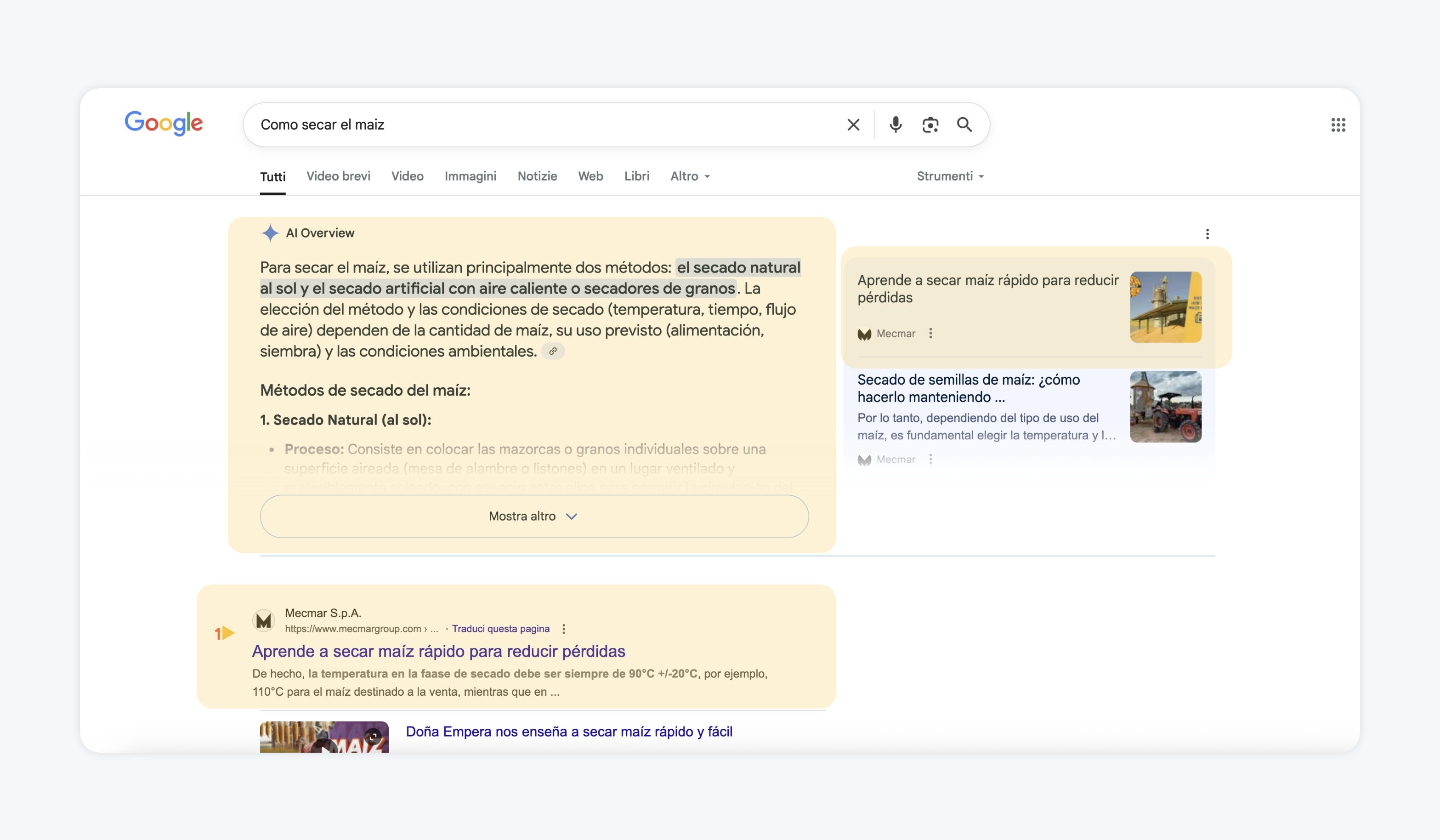The height and width of the screenshot is (840, 1440).
Task: Open 'Doña Empera nos enseña a secar maíz' video link
Action: pos(568,732)
